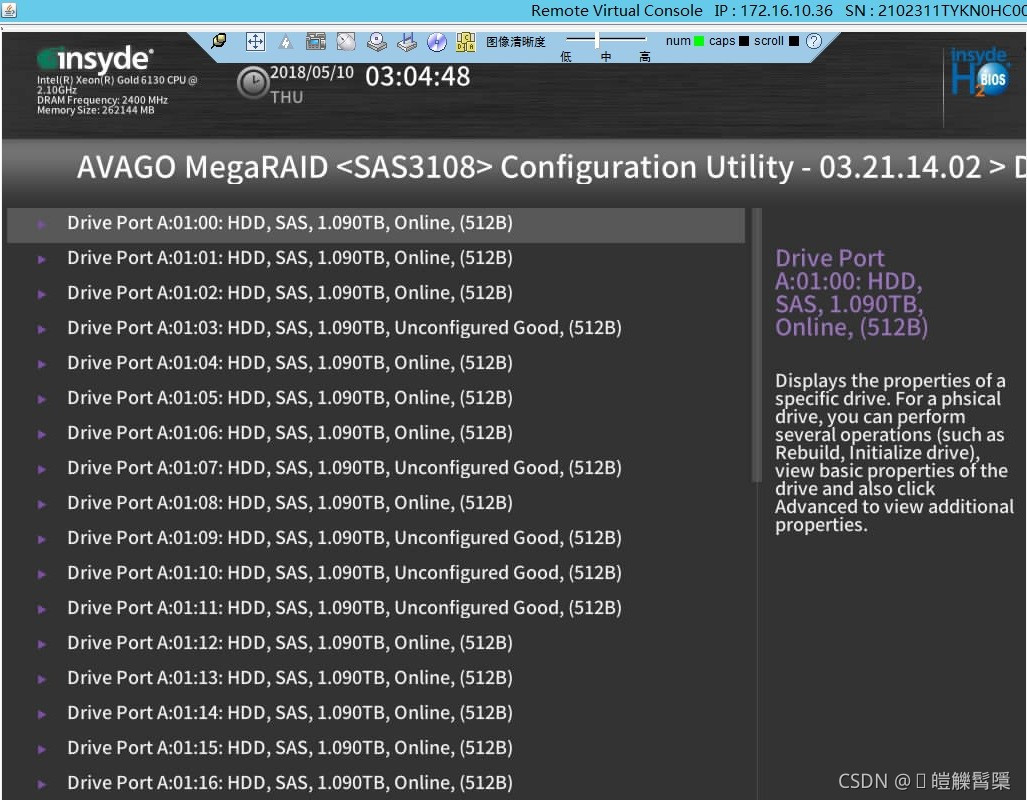
Task: Select Drive Port A:01:14 Online entry
Action: tap(289, 713)
